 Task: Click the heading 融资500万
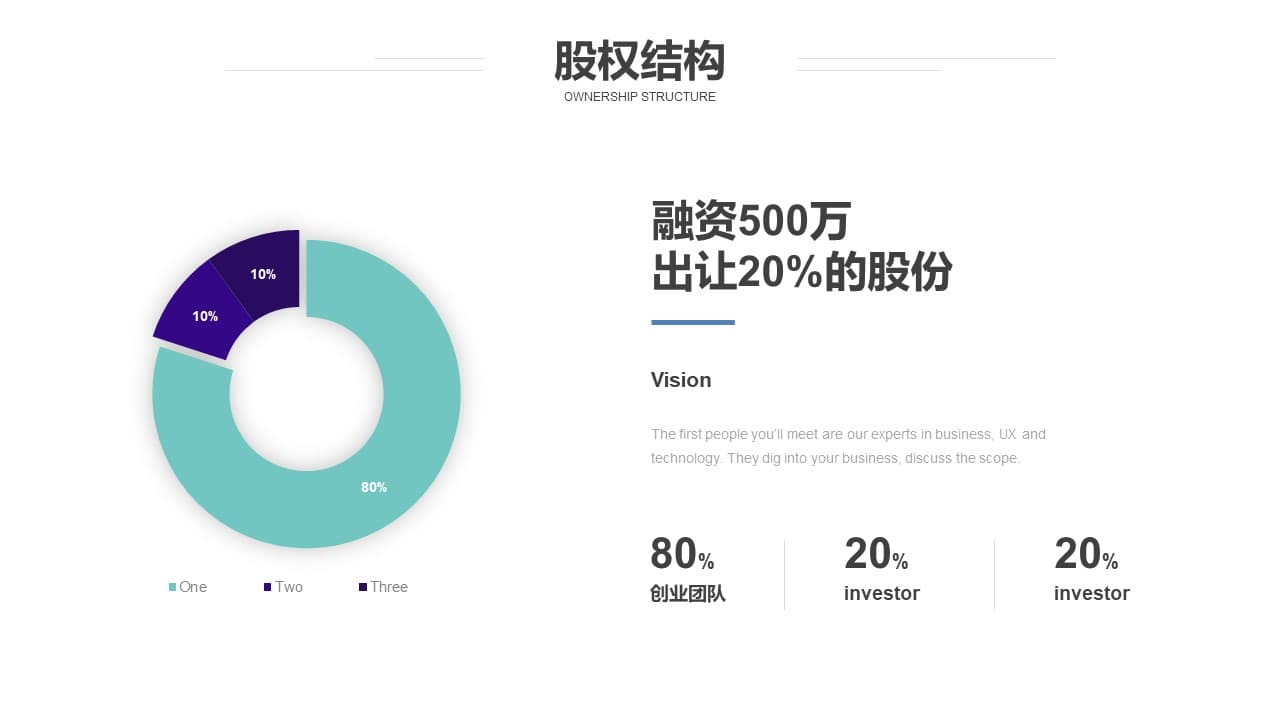coord(751,221)
